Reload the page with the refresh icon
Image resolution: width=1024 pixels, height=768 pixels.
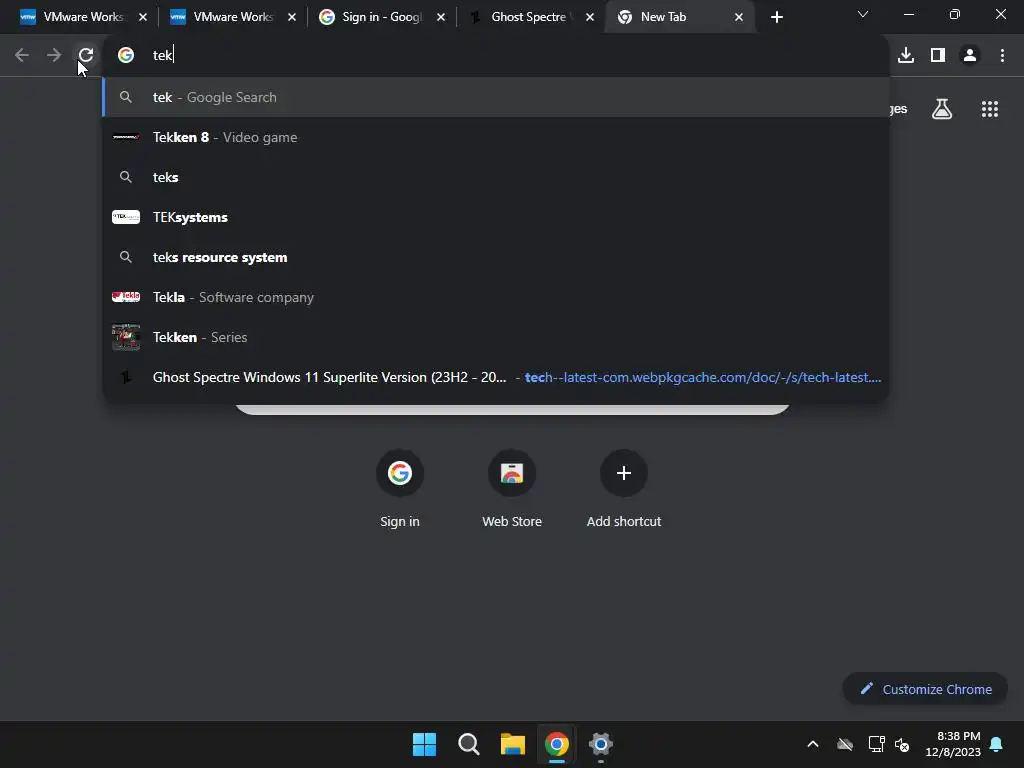pyautogui.click(x=86, y=56)
